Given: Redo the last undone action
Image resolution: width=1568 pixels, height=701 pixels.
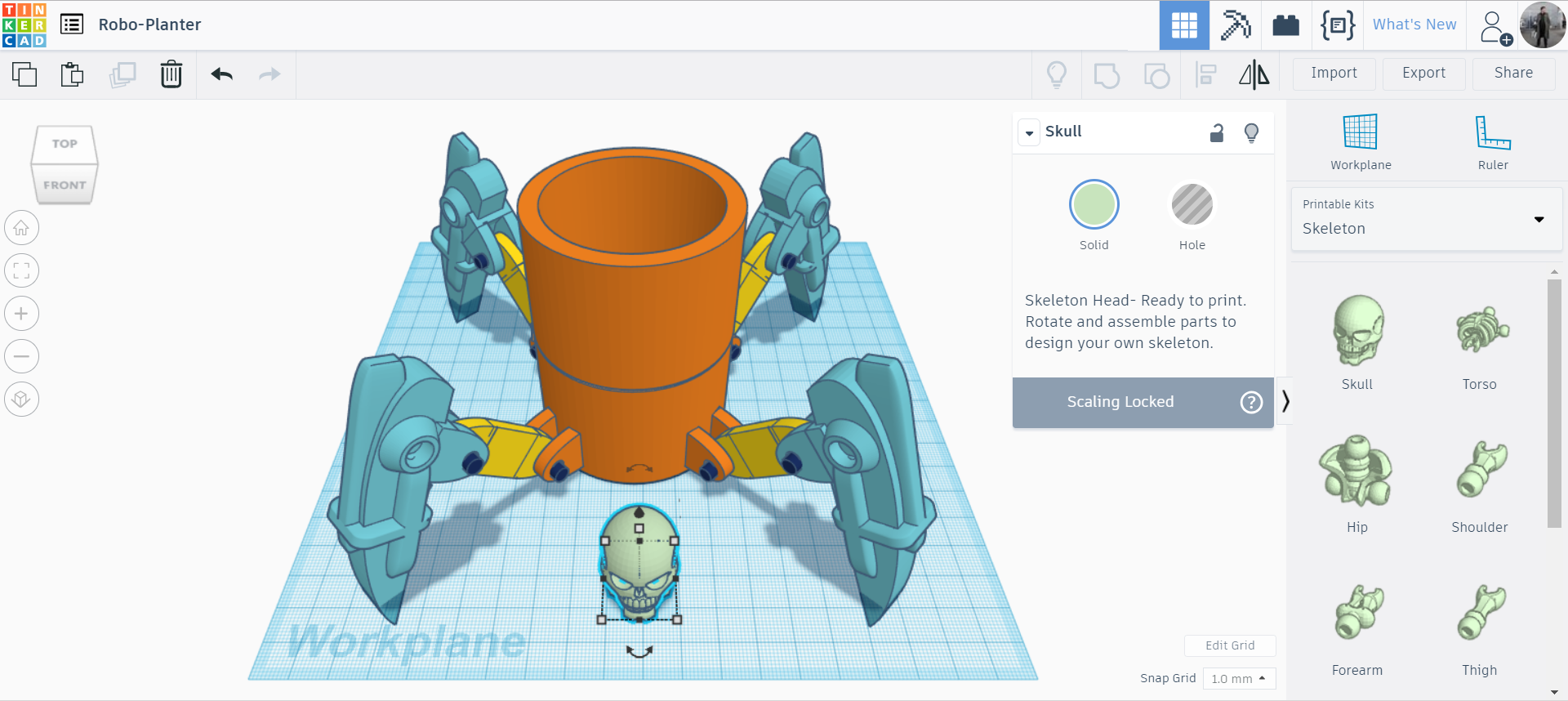Looking at the screenshot, I should pyautogui.click(x=269, y=74).
